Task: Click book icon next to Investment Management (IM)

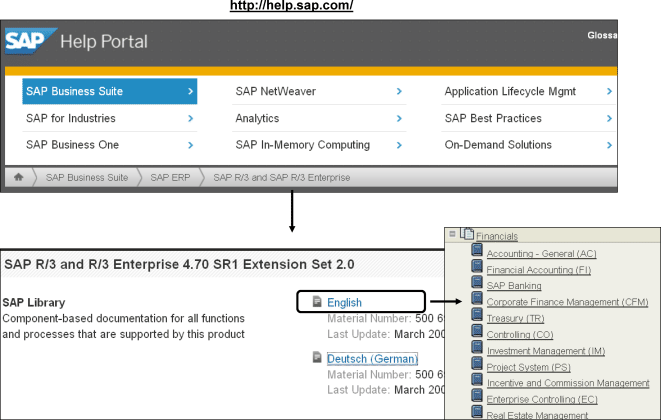Action: click(x=477, y=347)
